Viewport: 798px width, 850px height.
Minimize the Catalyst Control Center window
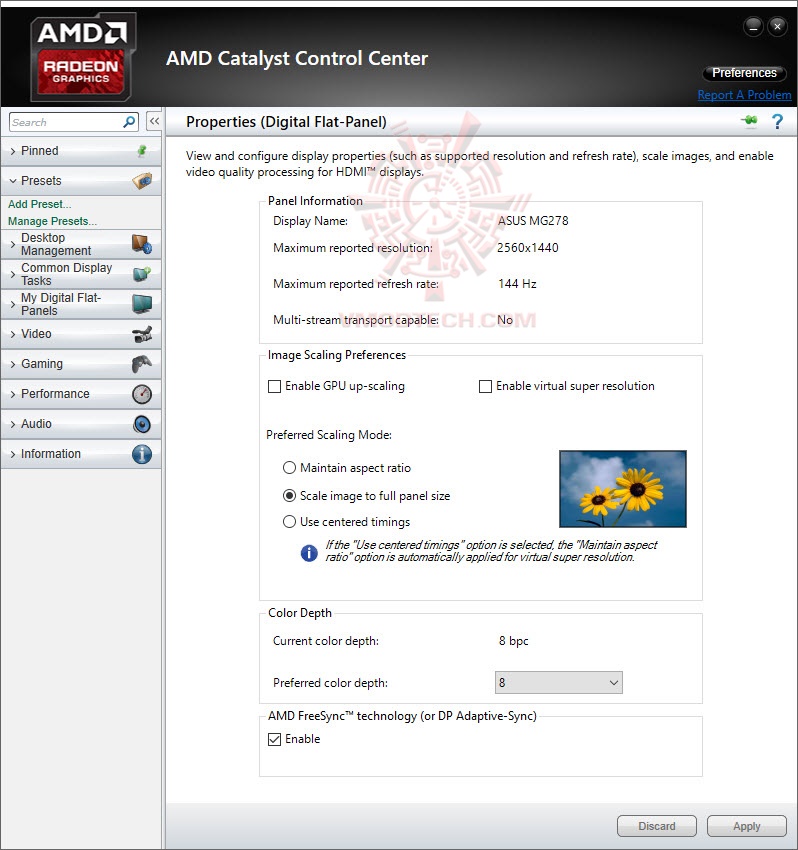pyautogui.click(x=753, y=27)
